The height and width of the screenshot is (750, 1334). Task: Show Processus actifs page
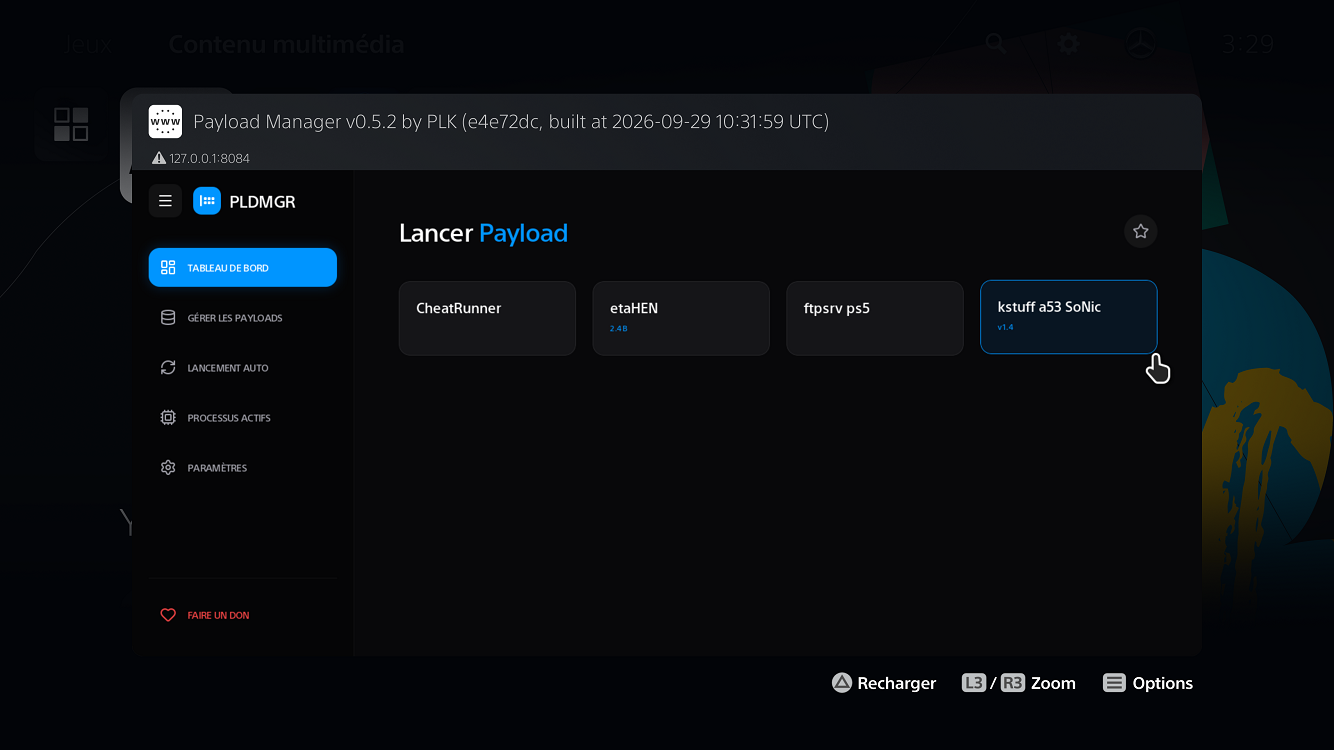(x=243, y=418)
